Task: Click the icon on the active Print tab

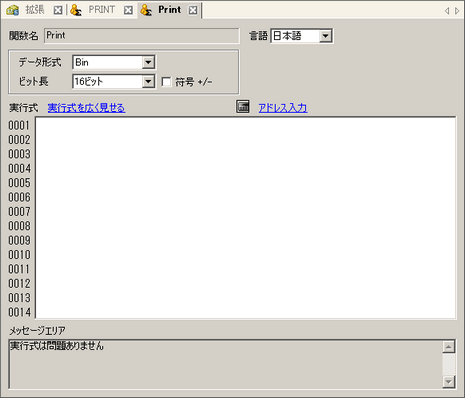Action: pyautogui.click(x=146, y=10)
